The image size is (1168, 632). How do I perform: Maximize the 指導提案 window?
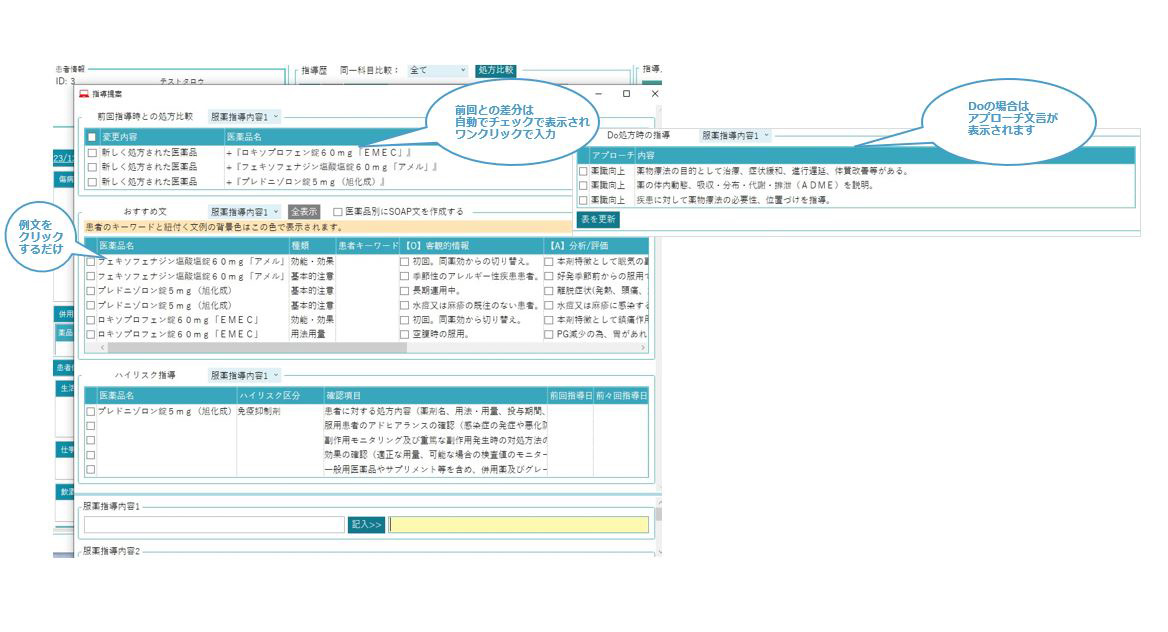coord(626,93)
